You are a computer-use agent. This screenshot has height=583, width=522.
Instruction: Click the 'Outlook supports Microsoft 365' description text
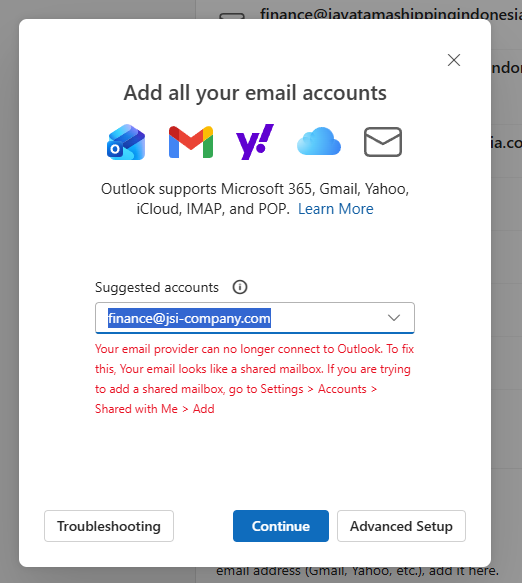[255, 199]
